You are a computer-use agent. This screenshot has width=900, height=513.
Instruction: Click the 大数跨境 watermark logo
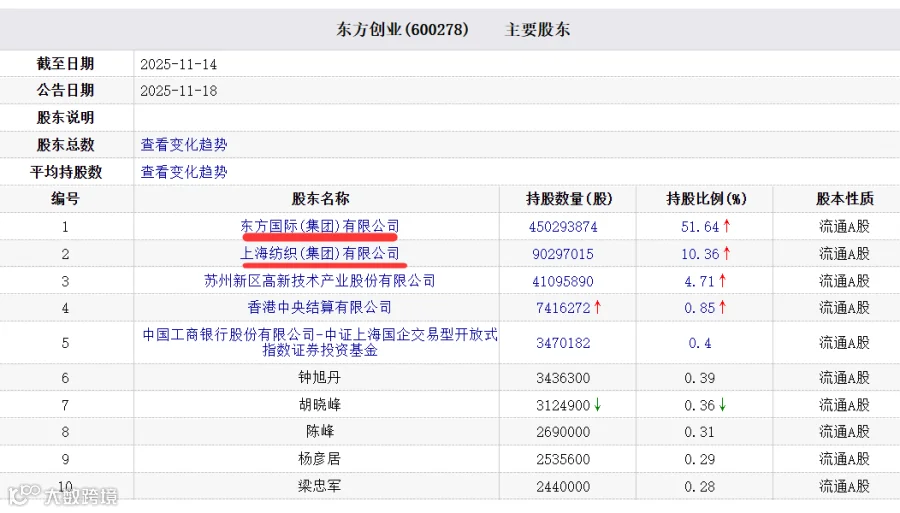click(x=63, y=495)
